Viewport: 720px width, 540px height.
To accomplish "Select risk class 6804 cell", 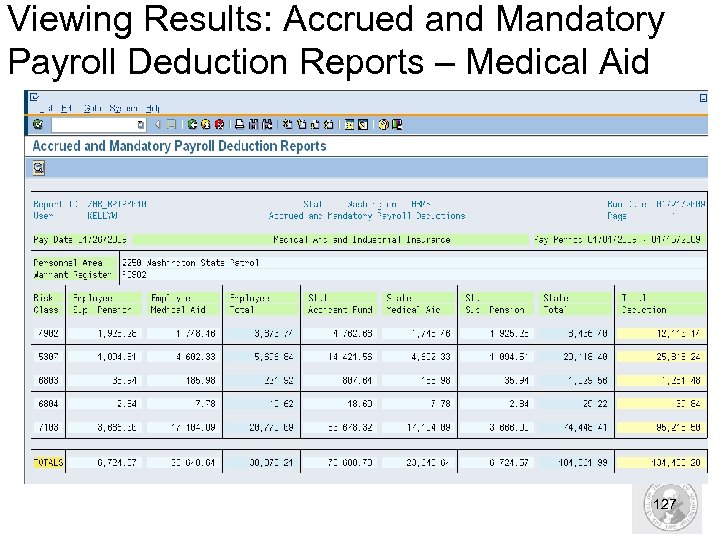I will click(48, 404).
